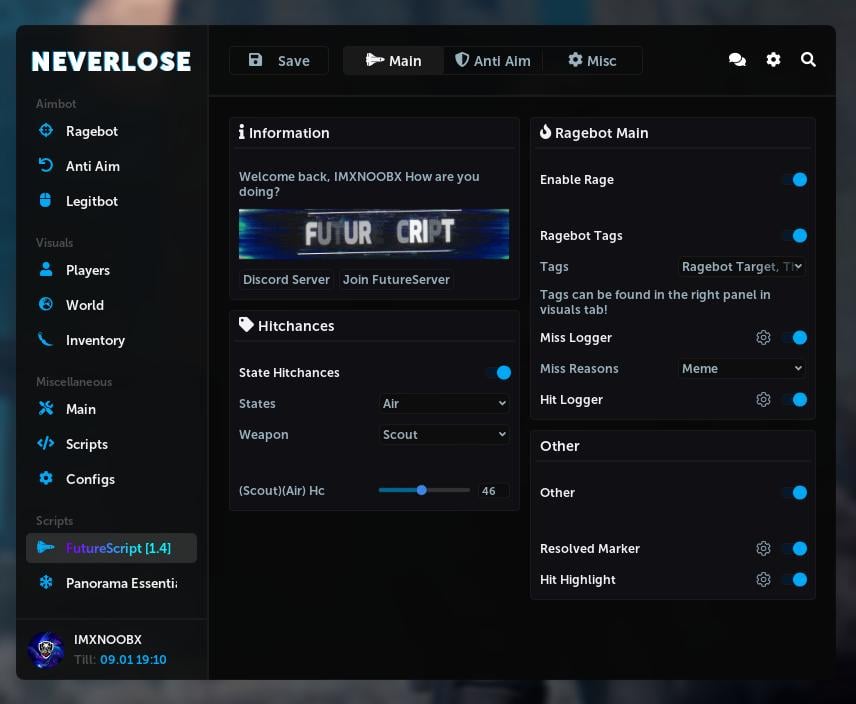This screenshot has width=856, height=704.
Task: Open the Miss Reasons dropdown showing Meme
Action: [x=741, y=368]
